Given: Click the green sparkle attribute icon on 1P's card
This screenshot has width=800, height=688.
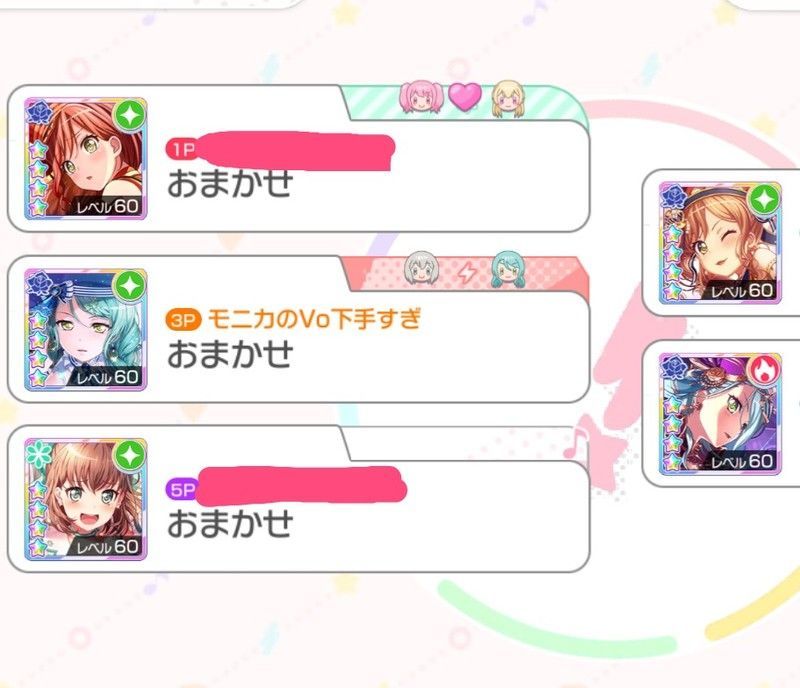Looking at the screenshot, I should point(130,115).
